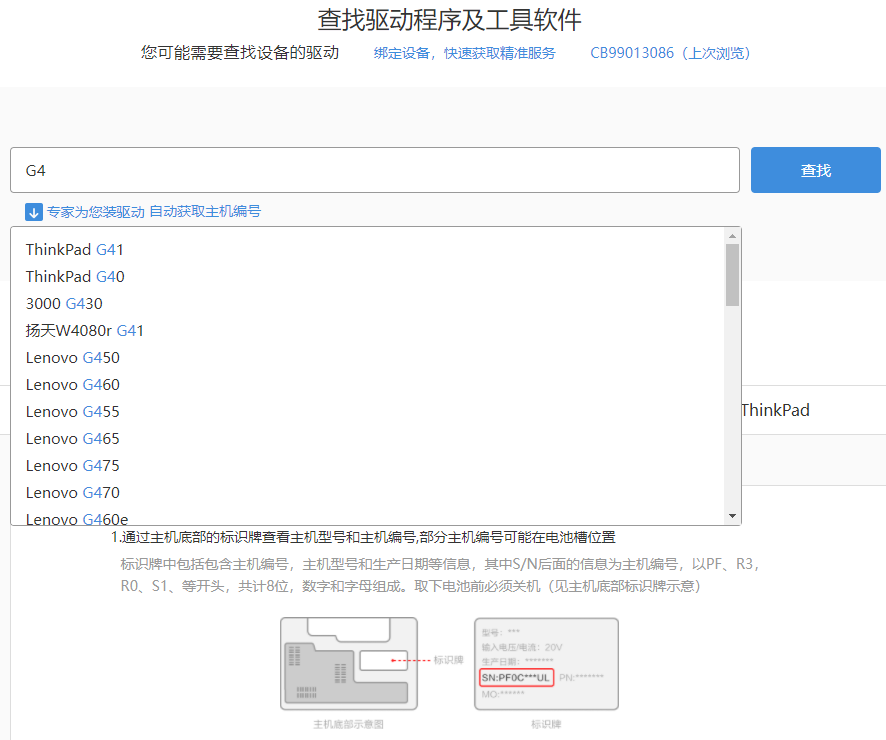Select 3000 G430 suggestion
This screenshot has height=740, width=886.
tap(64, 304)
